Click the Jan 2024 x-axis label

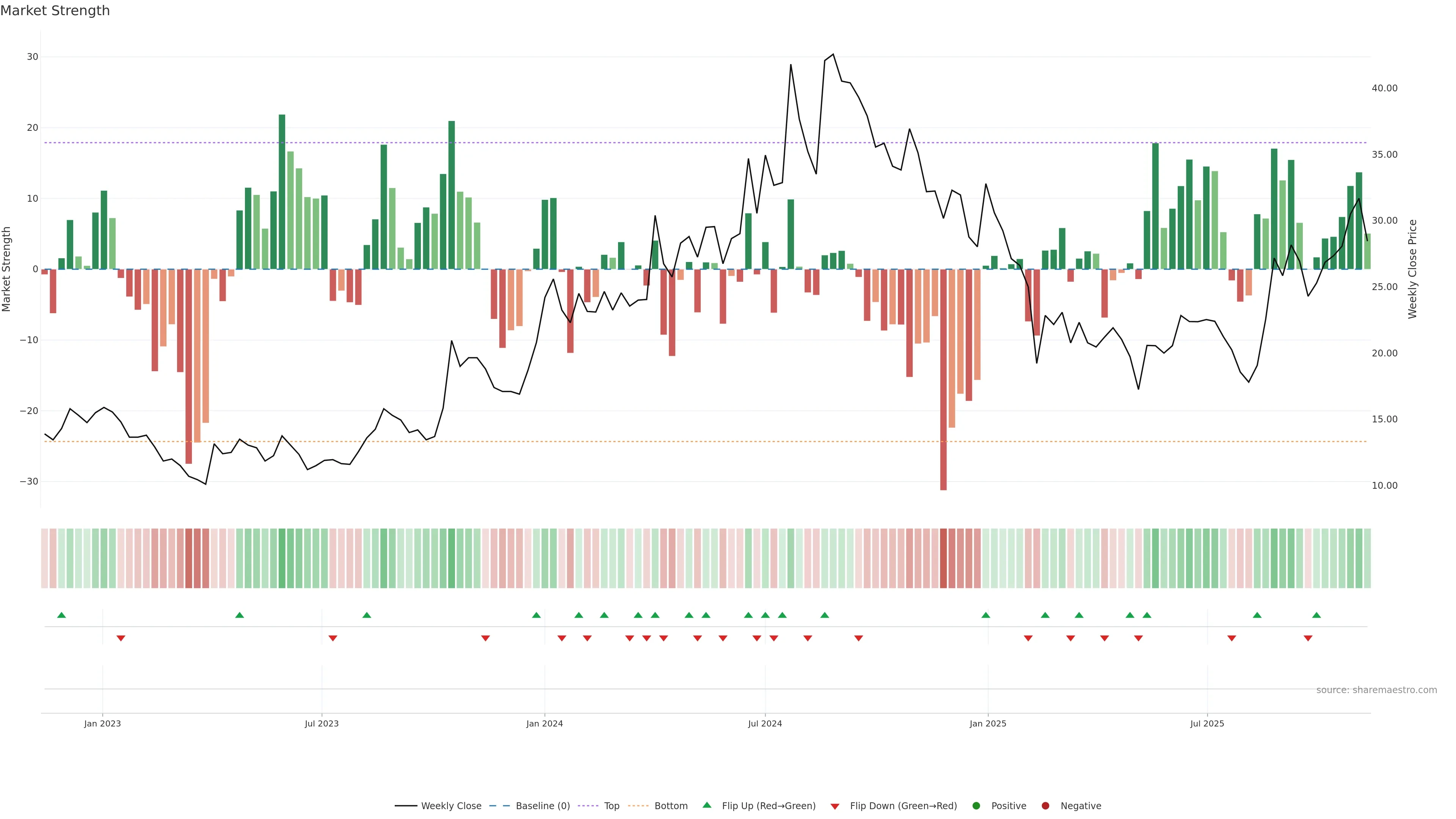tap(544, 723)
